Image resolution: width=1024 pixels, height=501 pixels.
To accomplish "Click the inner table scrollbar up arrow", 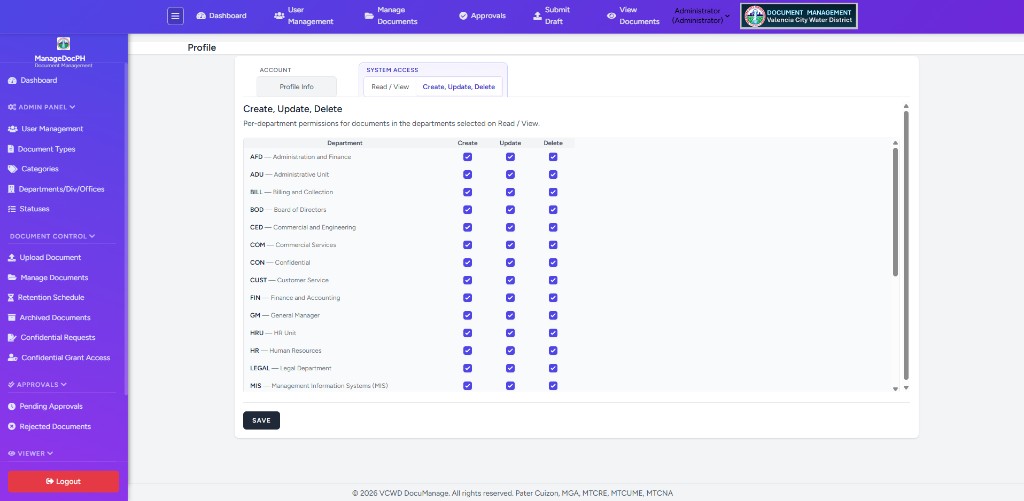I will tap(895, 142).
